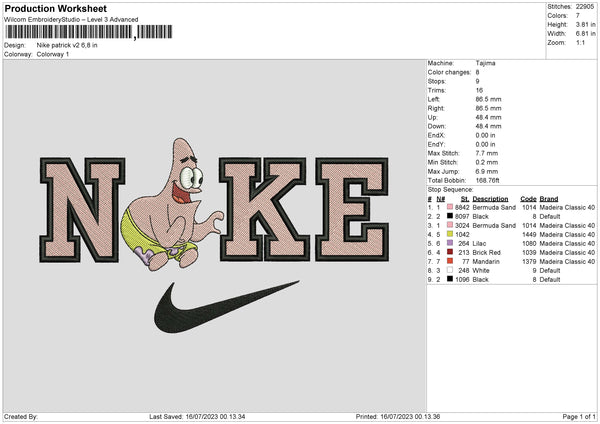Click the Max Jump value 6.9 mm
This screenshot has height=424, width=600.
pos(487,171)
